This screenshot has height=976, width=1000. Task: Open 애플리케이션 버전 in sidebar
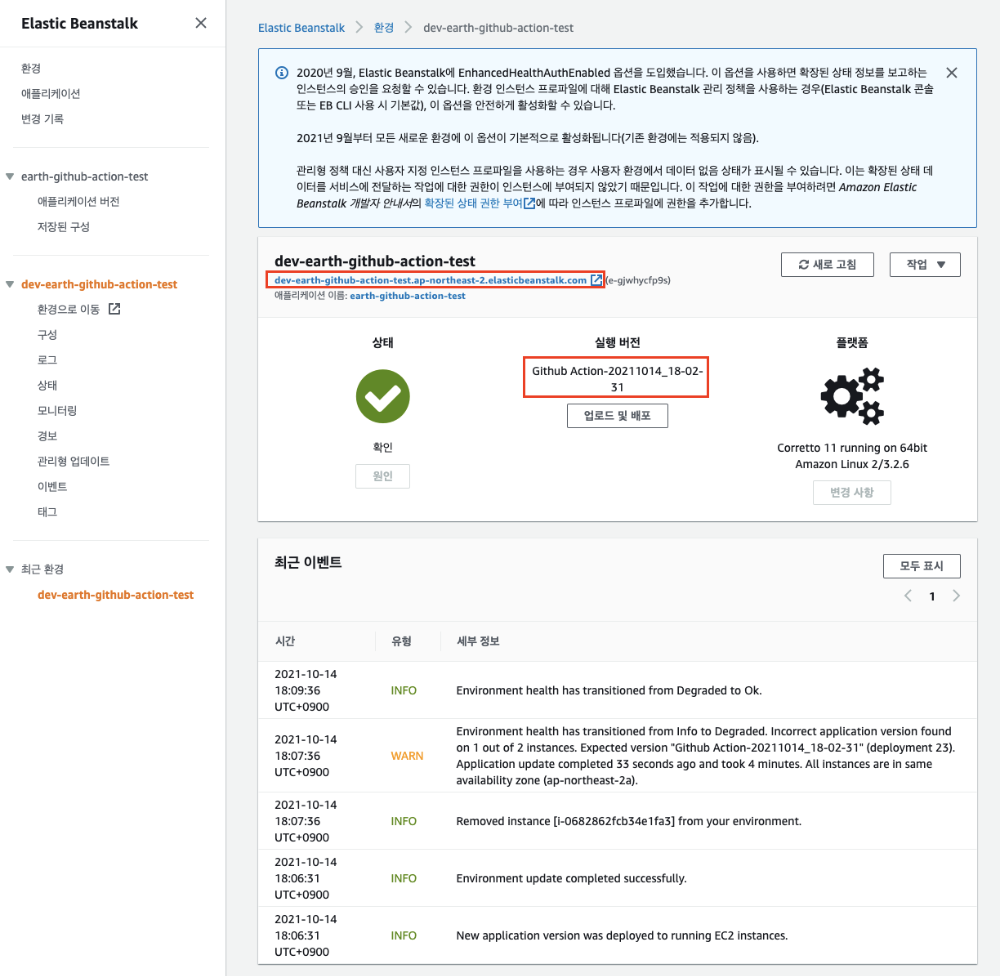pos(78,202)
